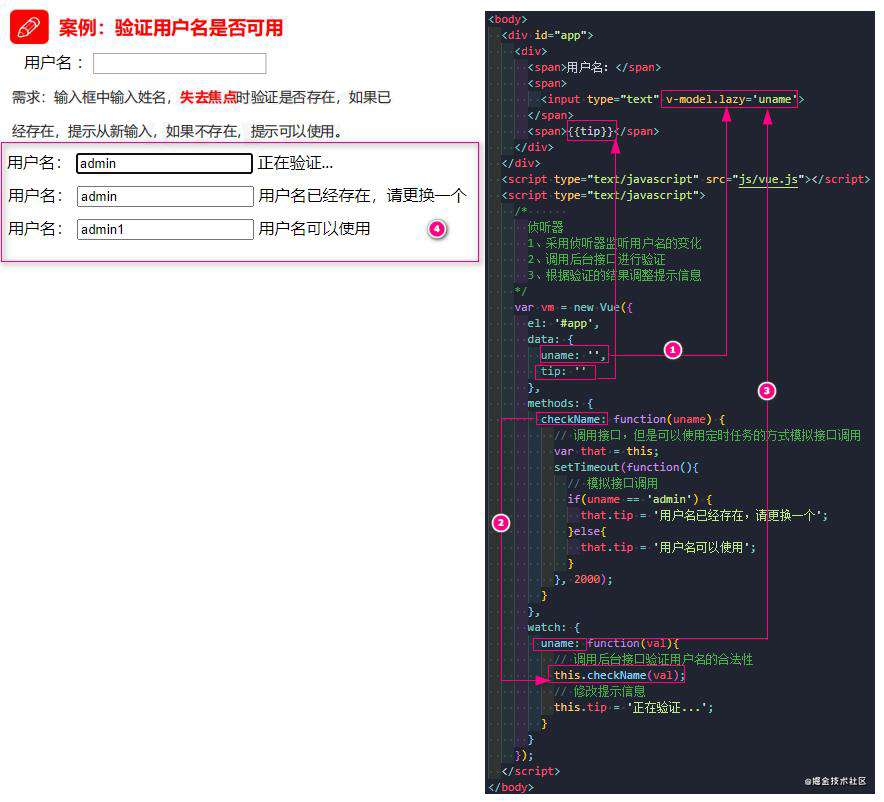884x802 pixels.
Task: Click the <div id="app"> line in the code
Action: pyautogui.click(x=547, y=35)
